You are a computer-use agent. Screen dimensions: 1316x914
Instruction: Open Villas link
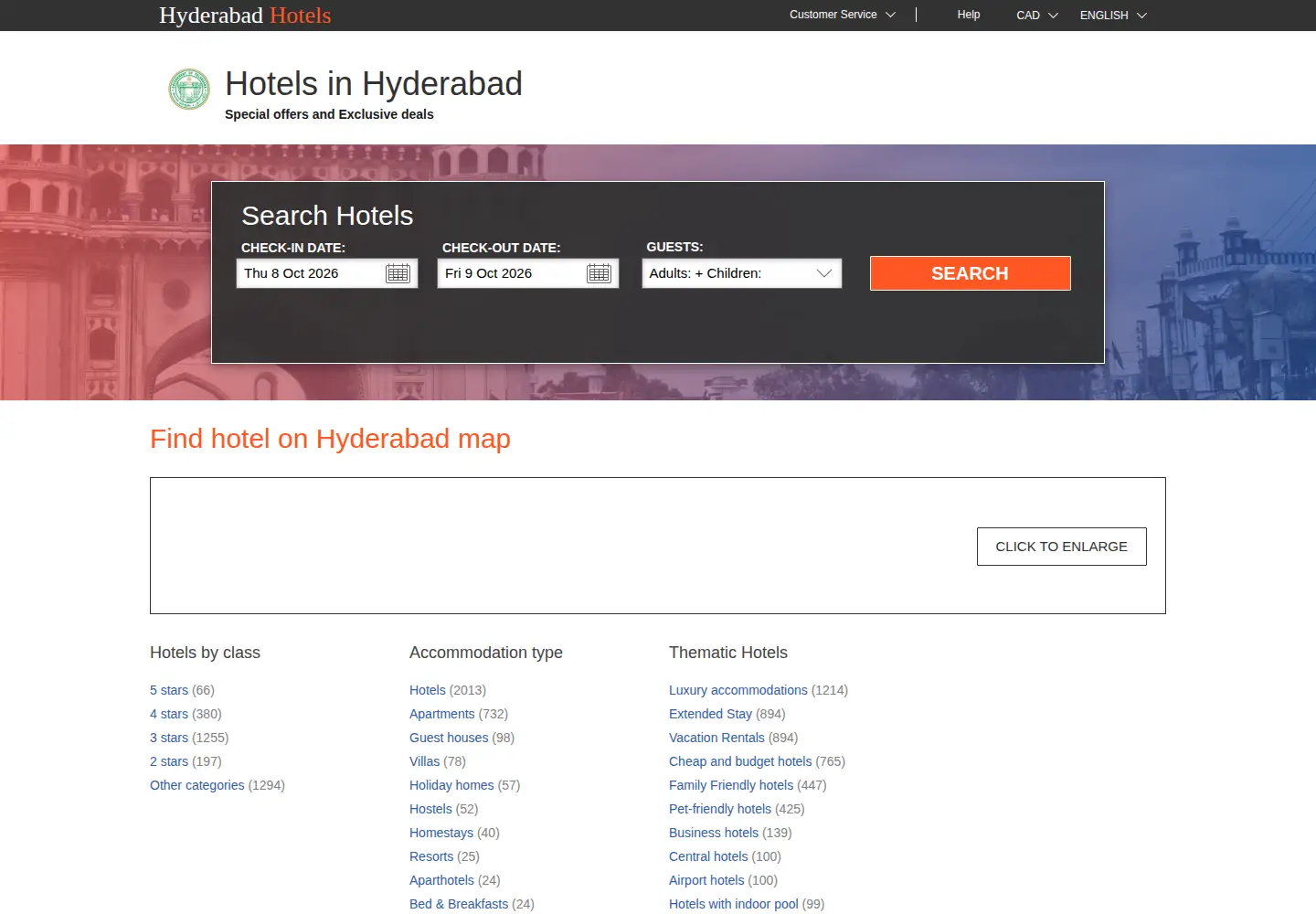[x=425, y=761]
